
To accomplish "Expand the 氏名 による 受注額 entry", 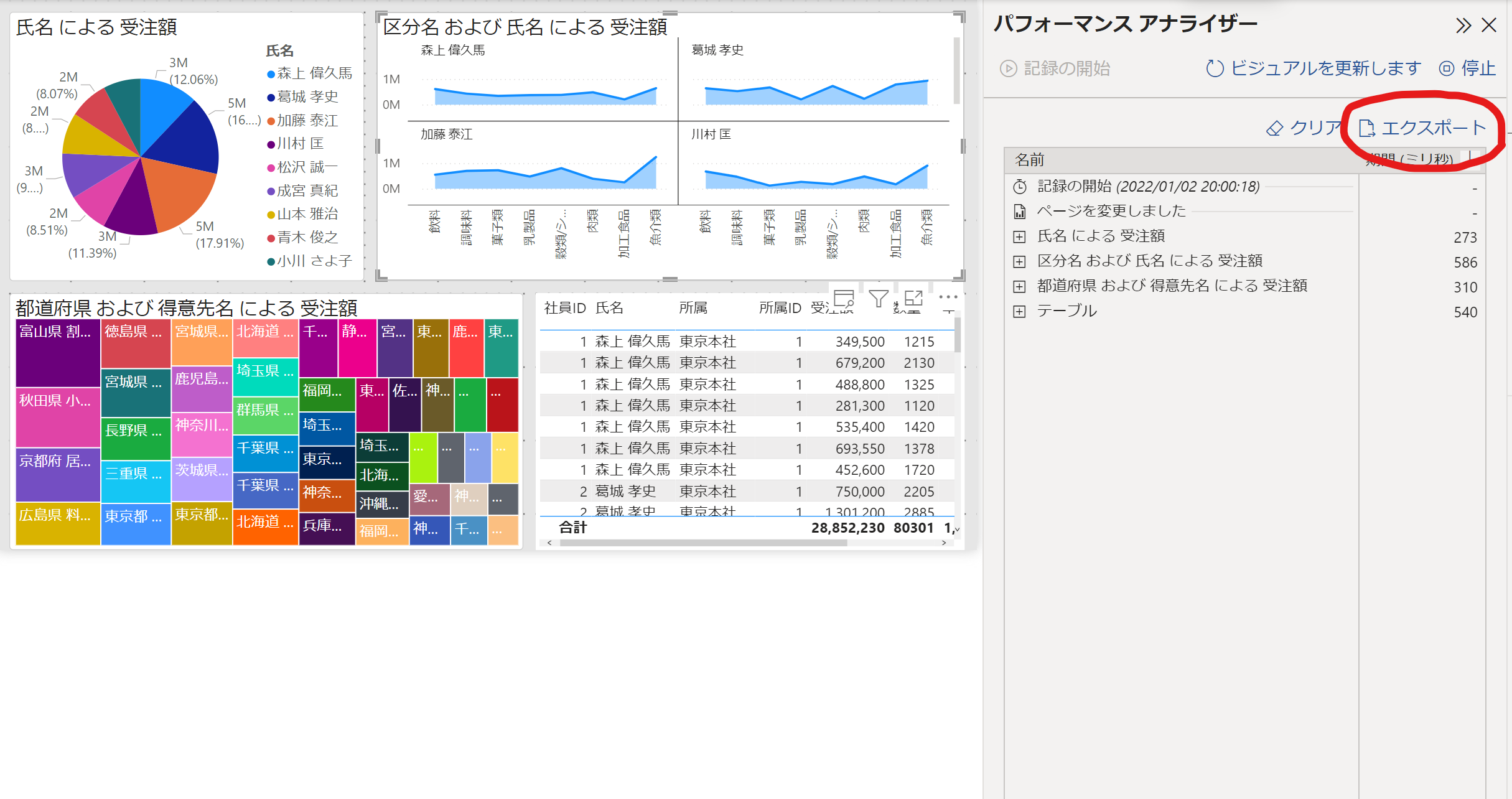I will tap(1019, 236).
